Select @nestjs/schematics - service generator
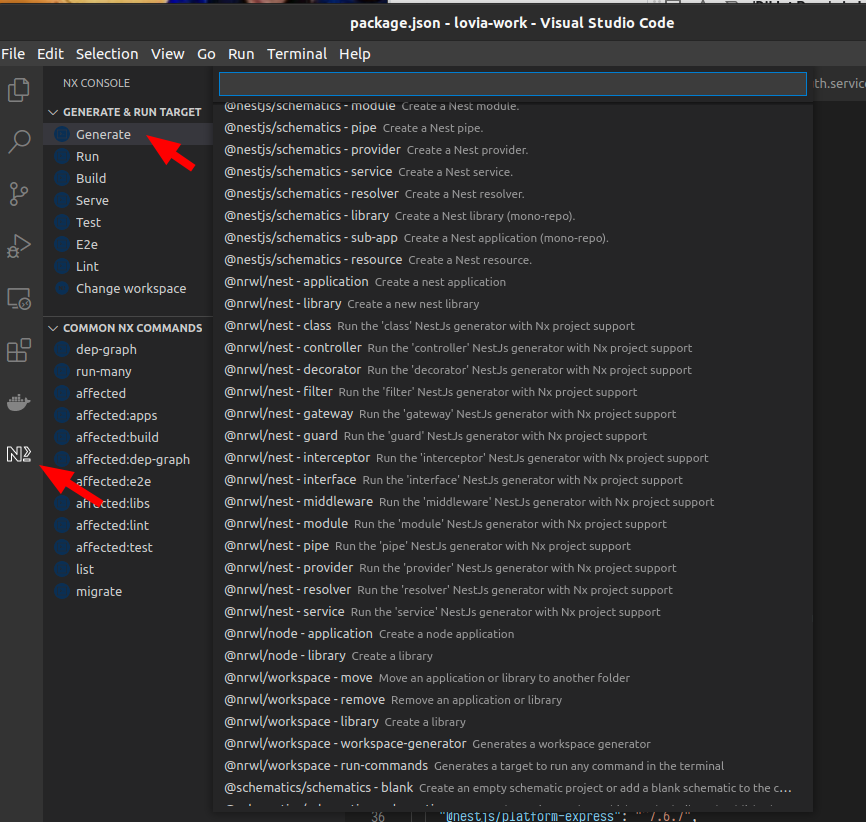The height and width of the screenshot is (822, 866). 513,172
